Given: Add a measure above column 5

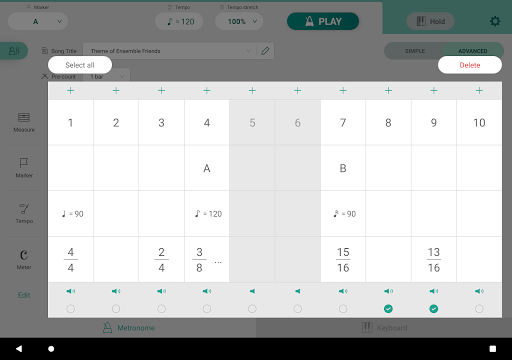Looking at the screenshot, I should (252, 90).
